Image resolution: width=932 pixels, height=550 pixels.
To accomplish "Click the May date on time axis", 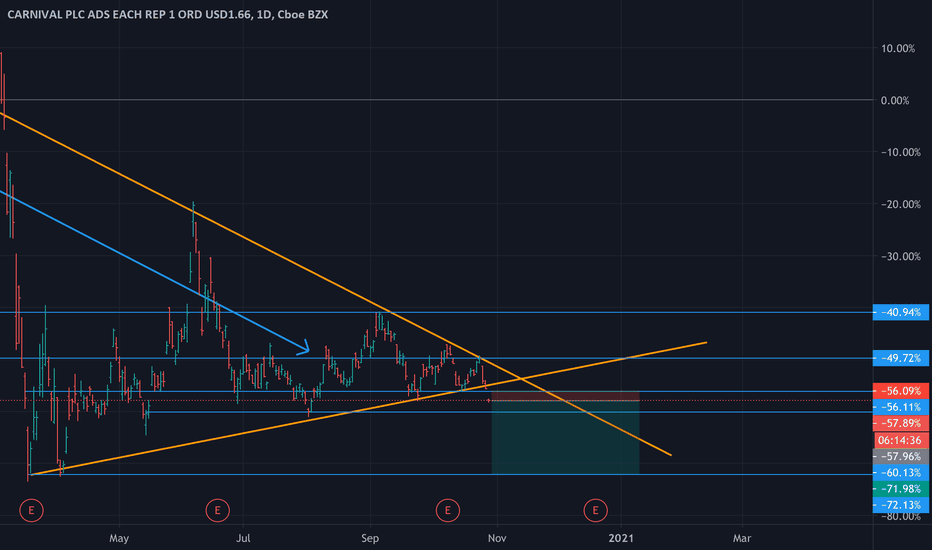I will coord(119,538).
